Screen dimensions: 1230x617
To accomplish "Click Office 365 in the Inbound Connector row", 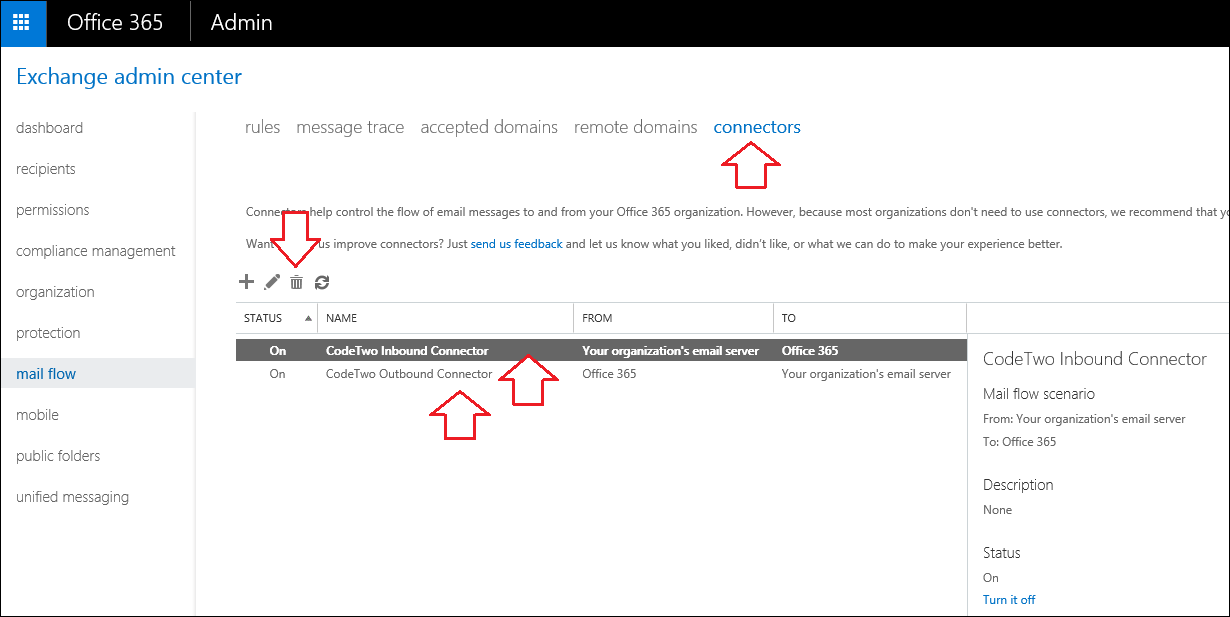I will tap(810, 351).
